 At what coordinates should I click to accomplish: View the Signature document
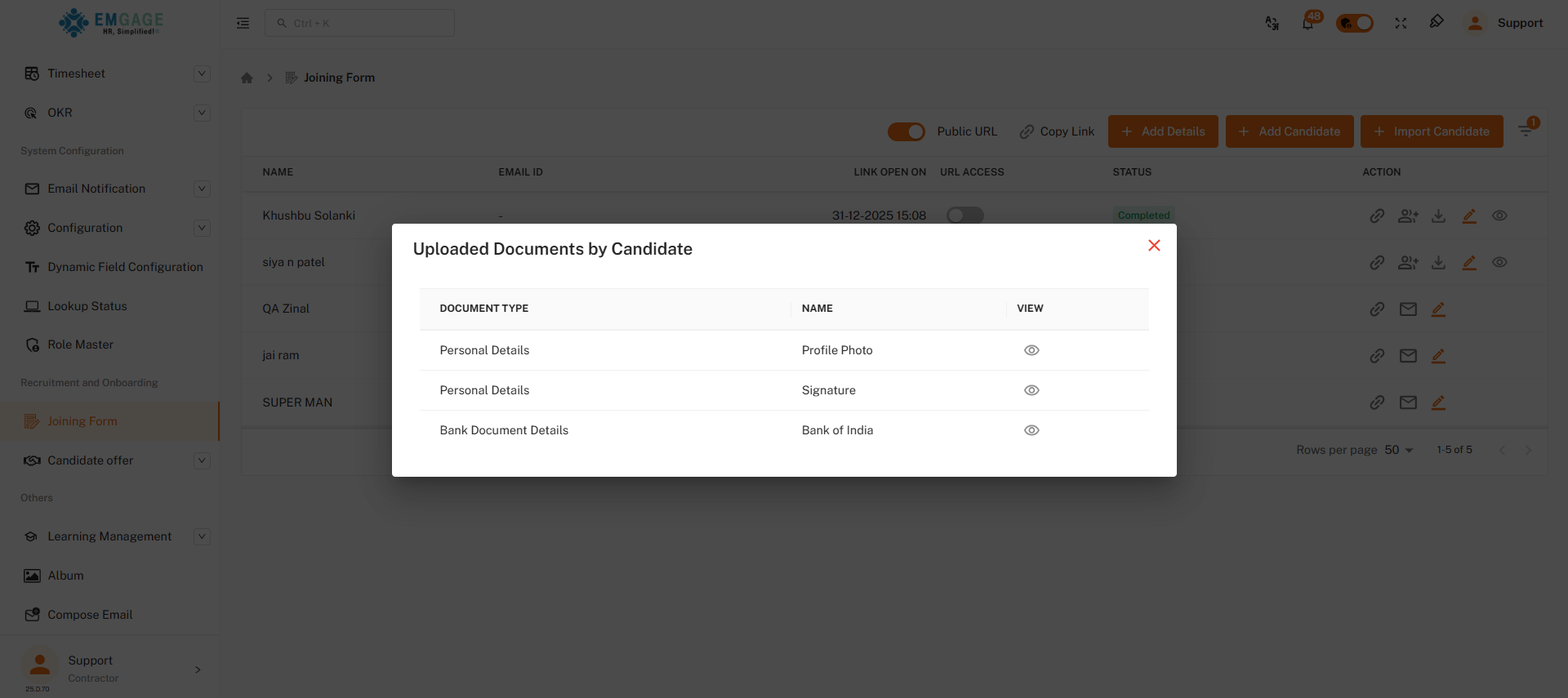[x=1031, y=390]
